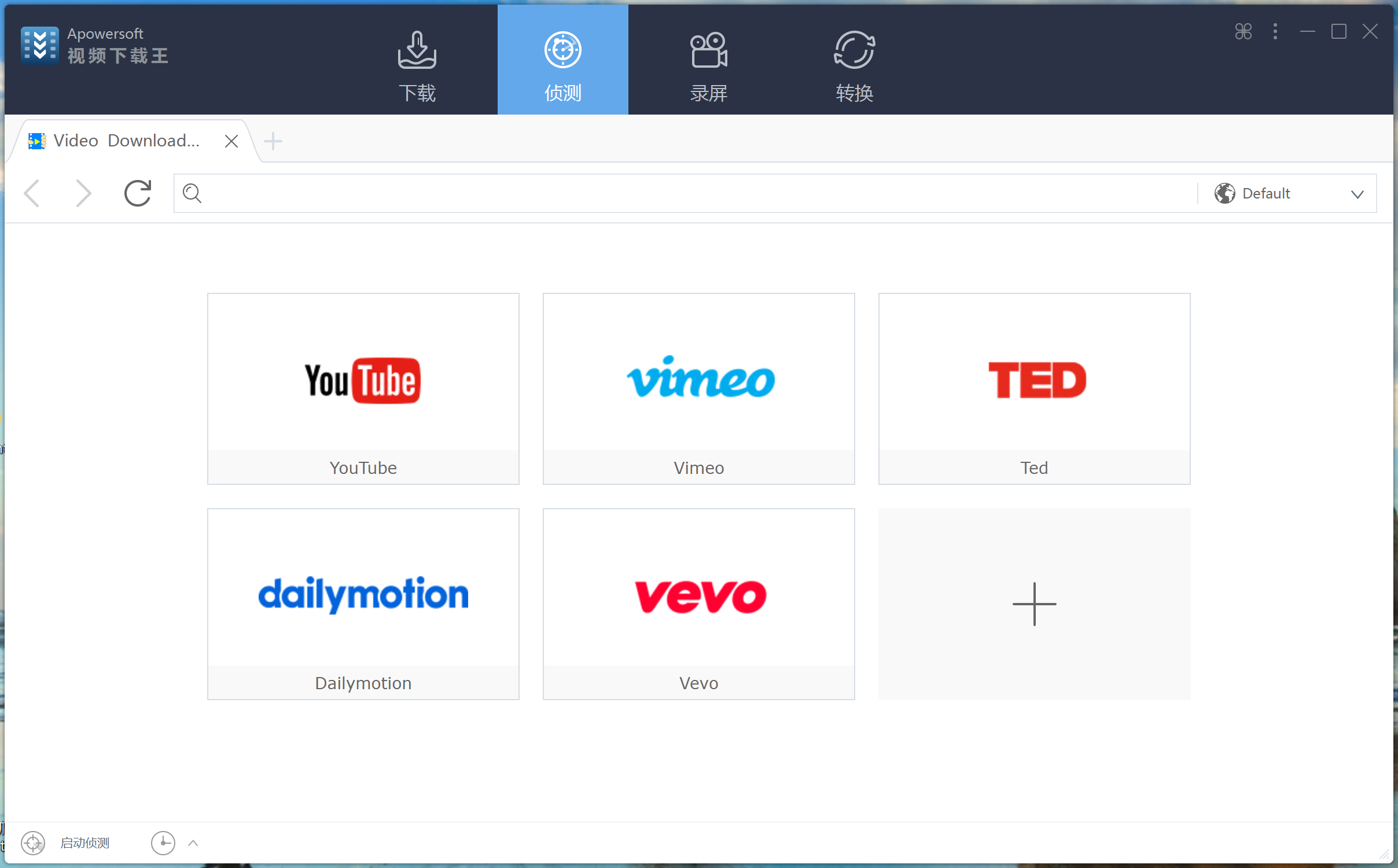The image size is (1398, 868).
Task: Add a new browser tab with plus
Action: 273,141
